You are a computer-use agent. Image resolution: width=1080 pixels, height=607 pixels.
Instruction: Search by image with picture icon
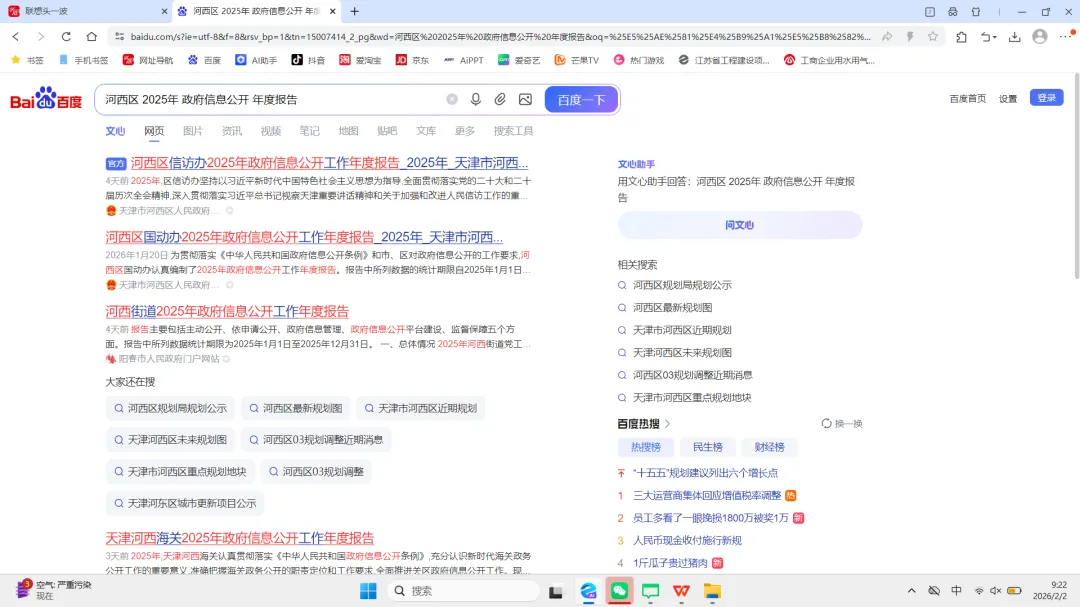(526, 99)
